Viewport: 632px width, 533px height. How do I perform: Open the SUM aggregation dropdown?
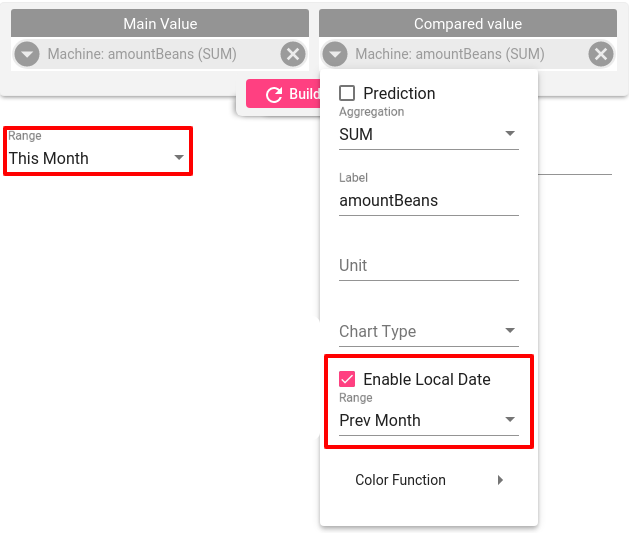(428, 134)
